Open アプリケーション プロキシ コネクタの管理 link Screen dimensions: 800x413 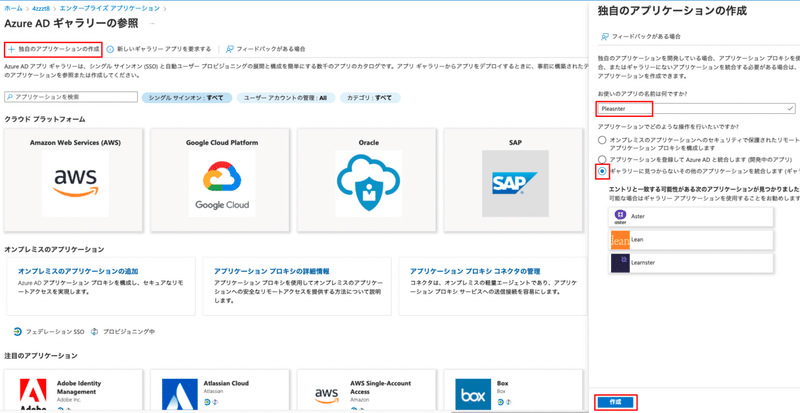[475, 271]
